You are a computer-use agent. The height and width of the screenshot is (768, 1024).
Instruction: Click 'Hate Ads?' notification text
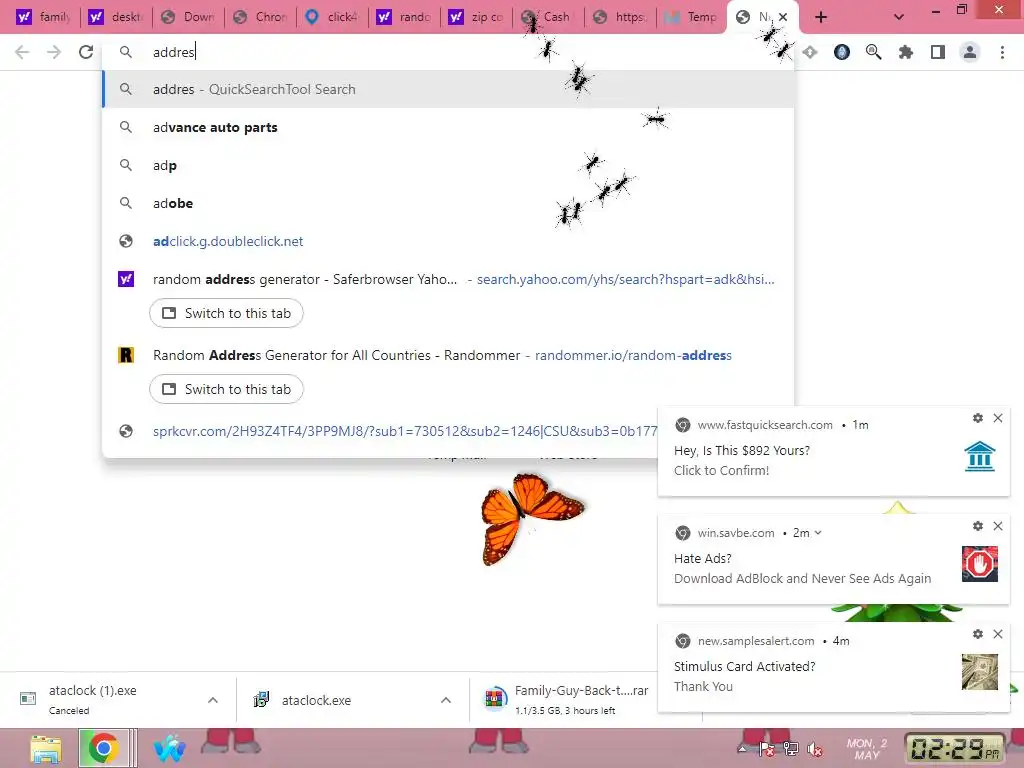(703, 558)
